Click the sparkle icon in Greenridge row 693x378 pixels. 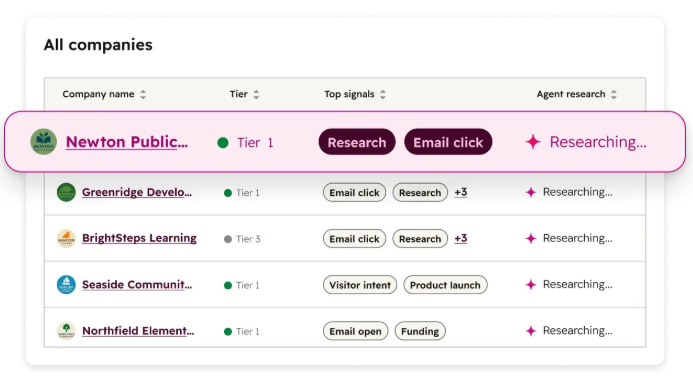click(531, 192)
